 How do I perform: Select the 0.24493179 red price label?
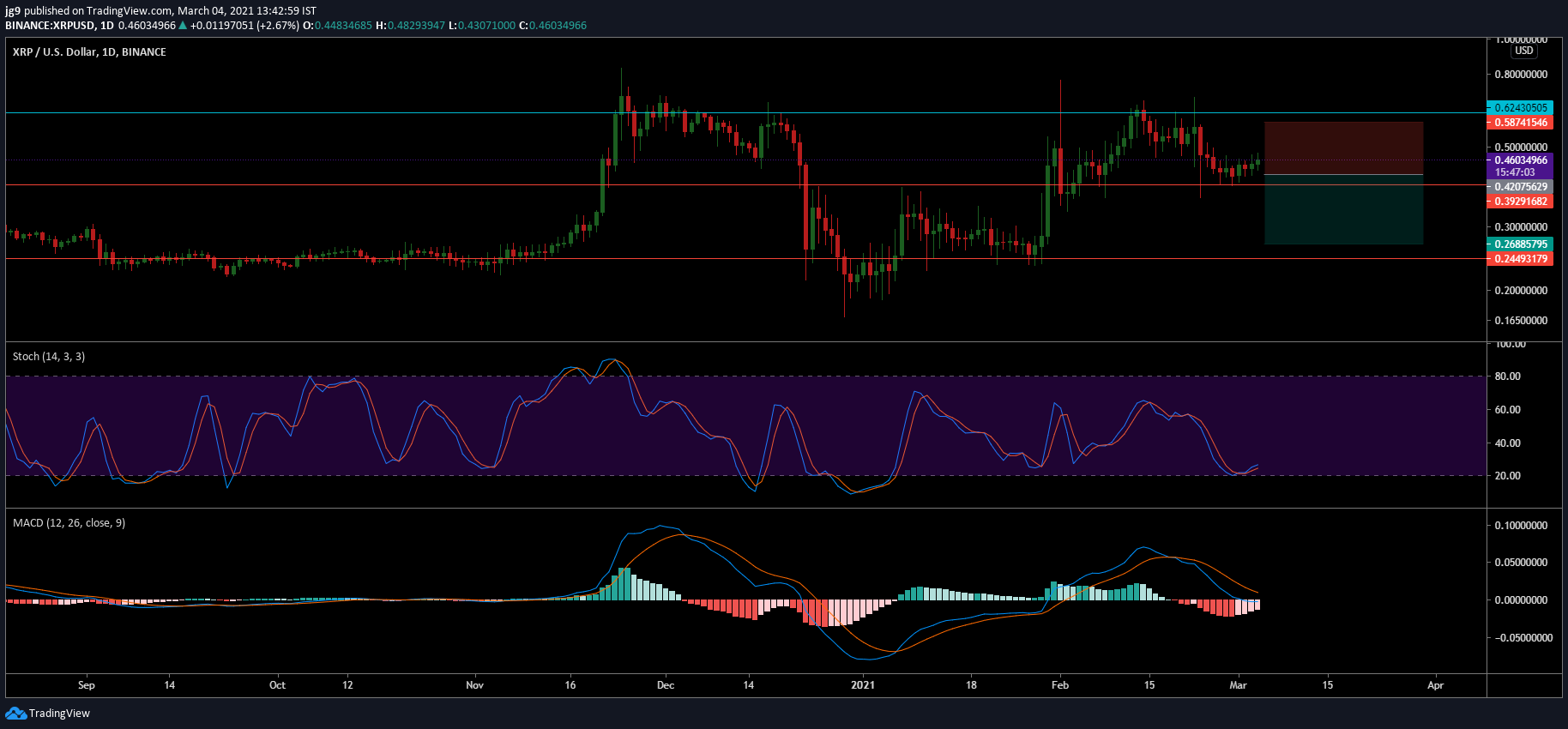tap(1520, 259)
